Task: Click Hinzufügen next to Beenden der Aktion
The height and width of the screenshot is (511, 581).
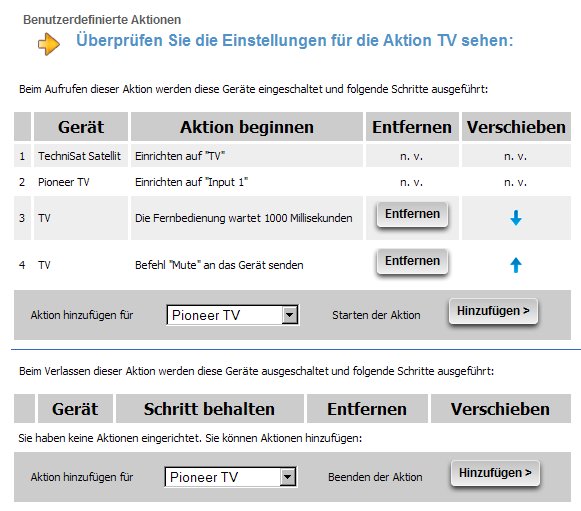Action: [x=495, y=473]
